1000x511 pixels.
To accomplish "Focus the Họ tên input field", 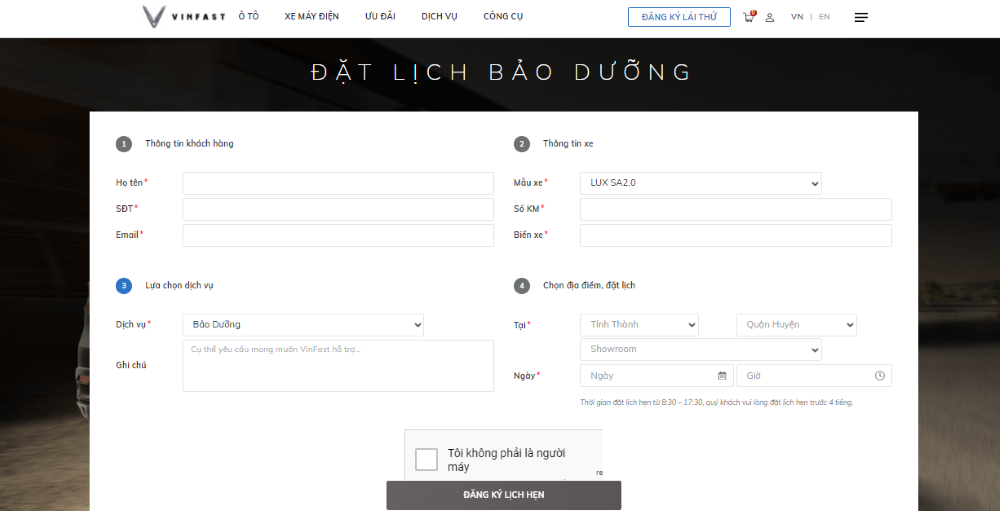I will [x=338, y=183].
